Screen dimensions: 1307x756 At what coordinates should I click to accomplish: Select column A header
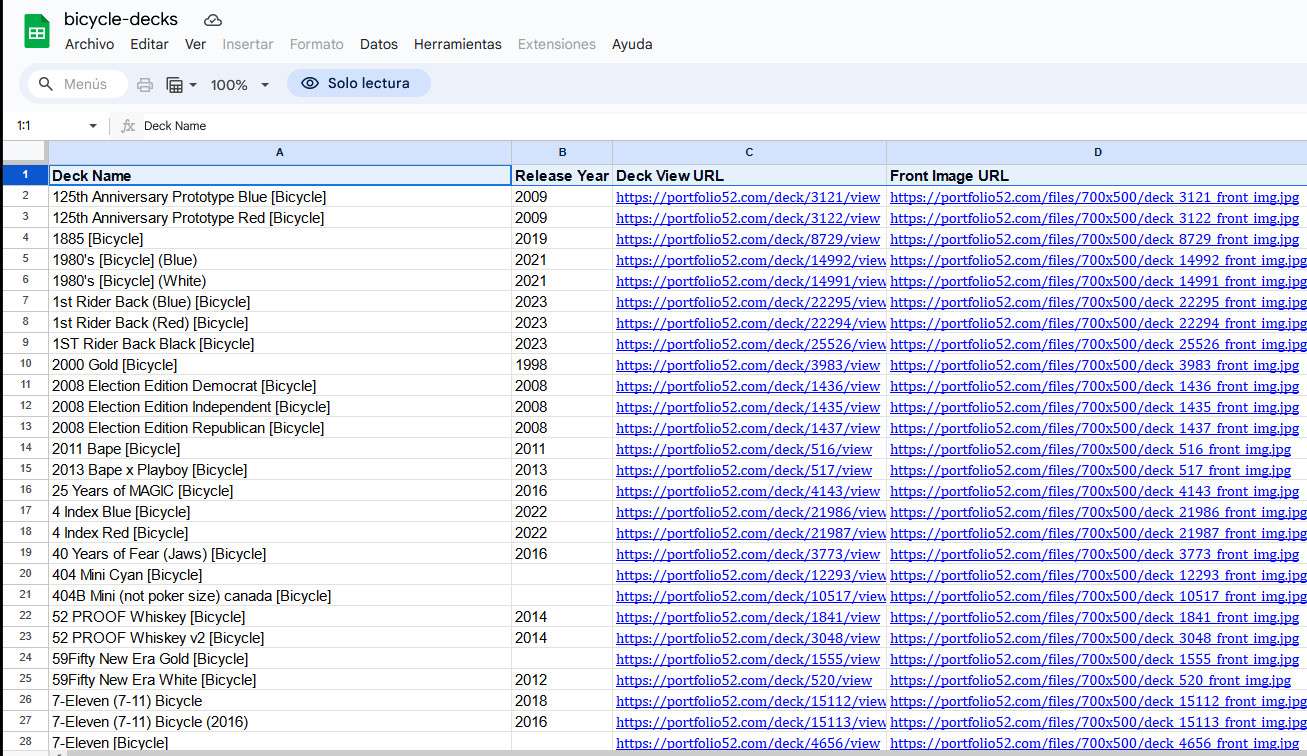(x=280, y=152)
